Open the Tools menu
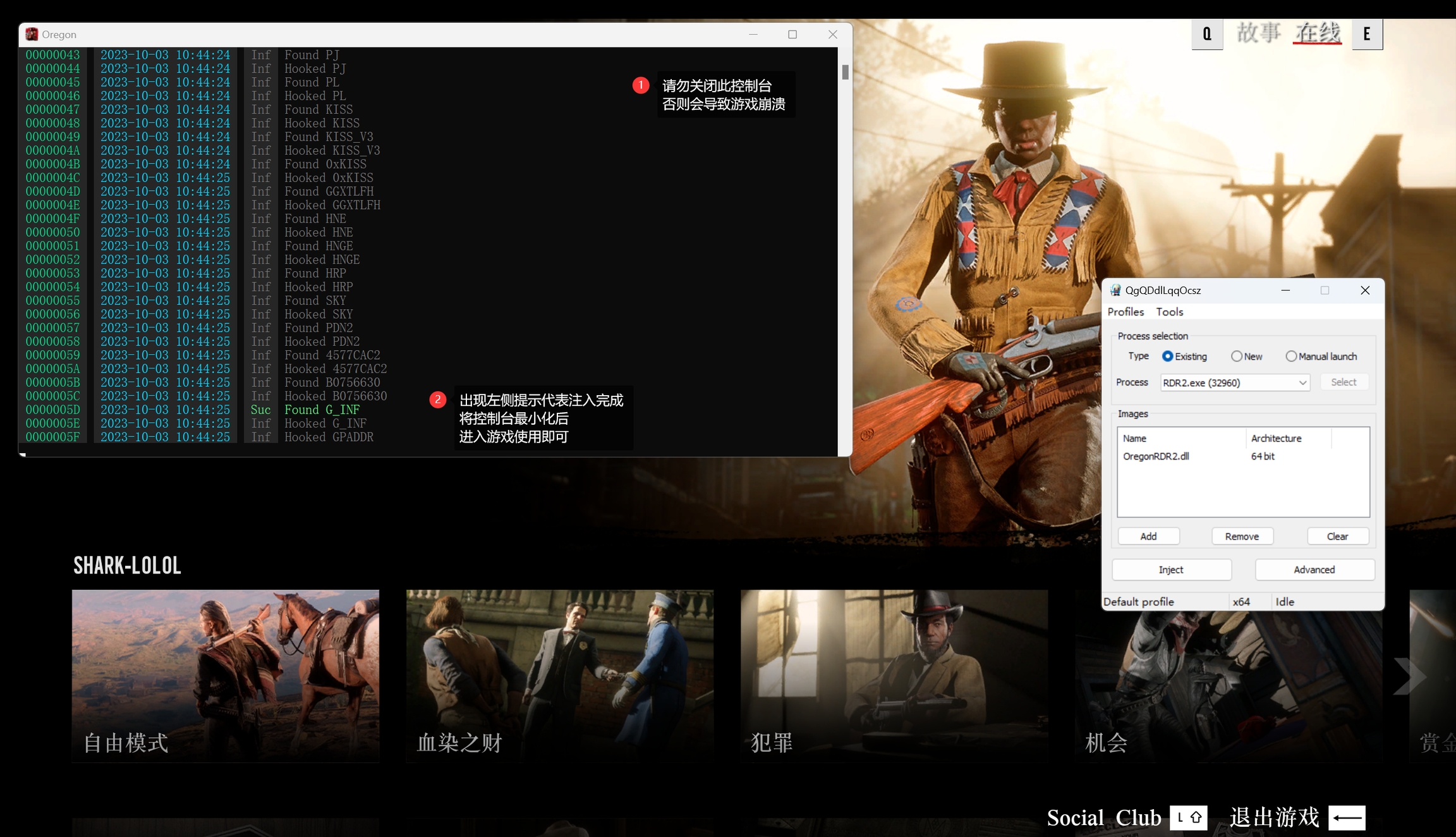1456x837 pixels. 1169,312
